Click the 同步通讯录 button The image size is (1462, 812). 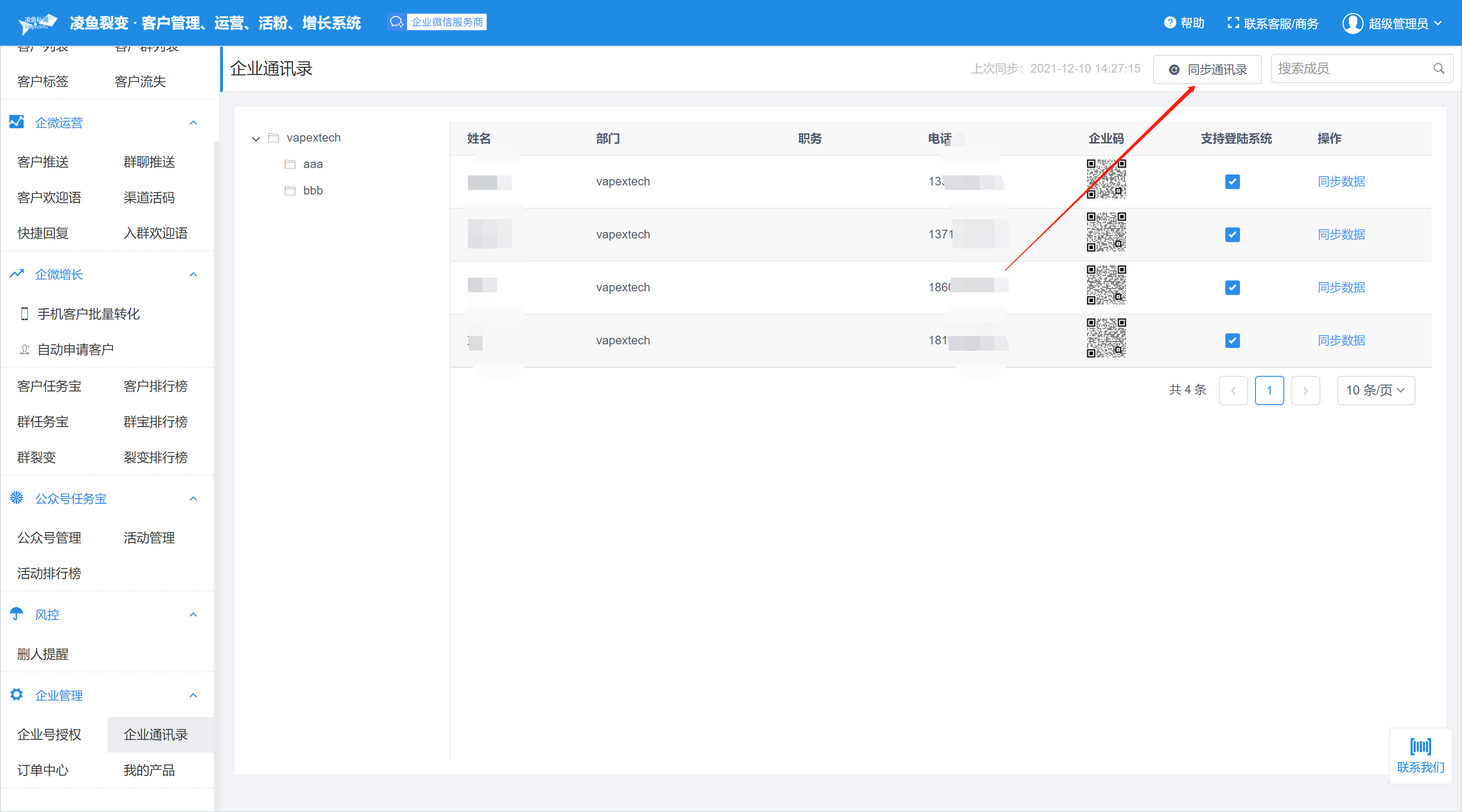pyautogui.click(x=1207, y=69)
